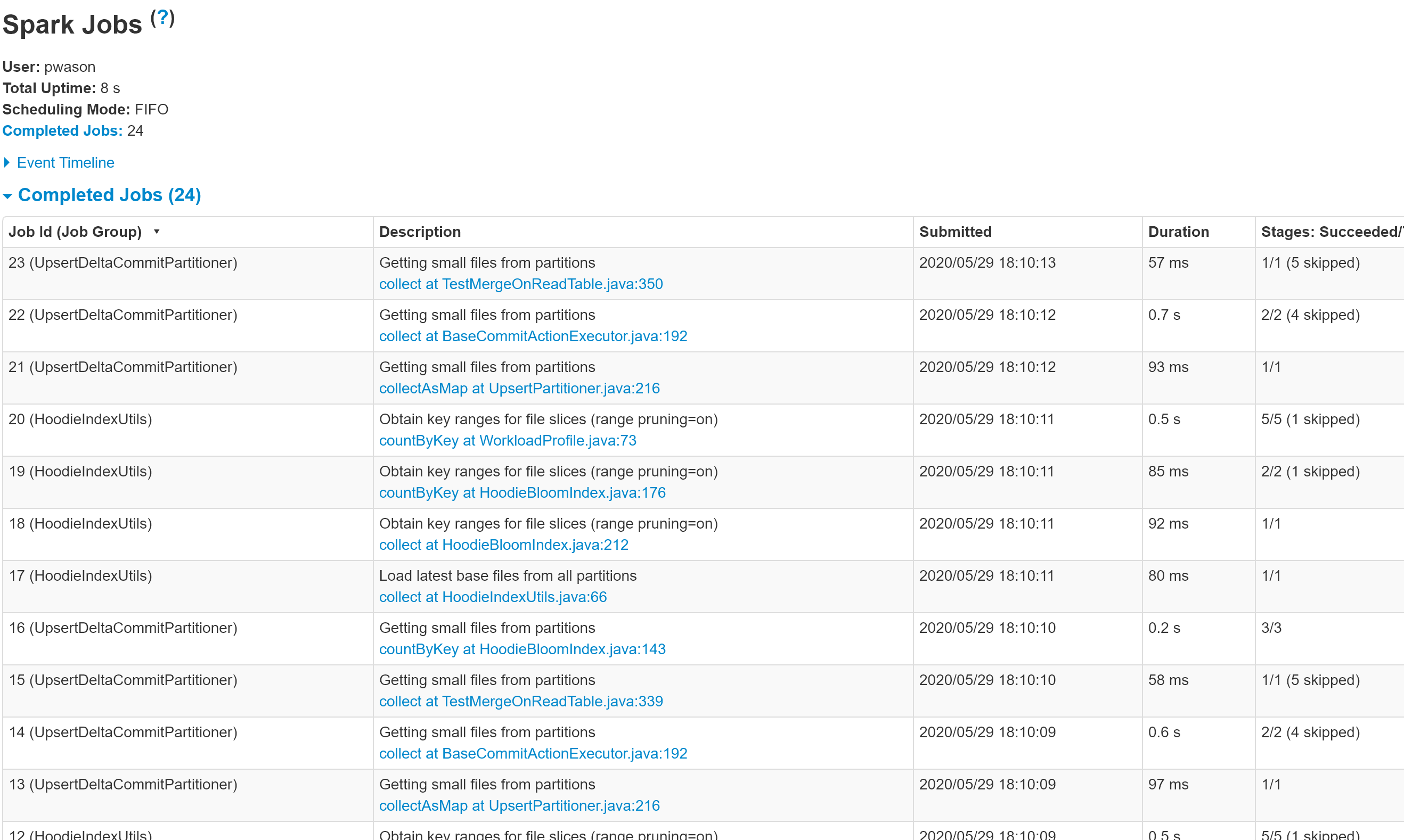
Task: Open countByKey at HoodieBloomIndex.java:176
Action: (x=521, y=492)
